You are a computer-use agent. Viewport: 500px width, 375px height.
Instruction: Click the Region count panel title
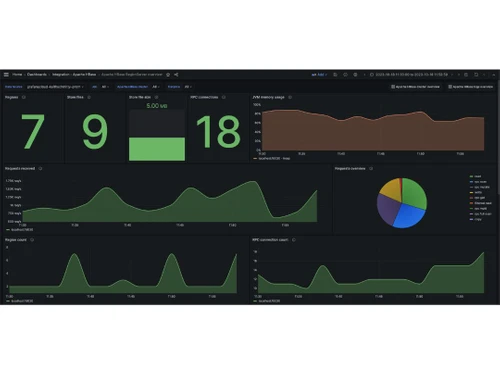[x=16, y=240]
